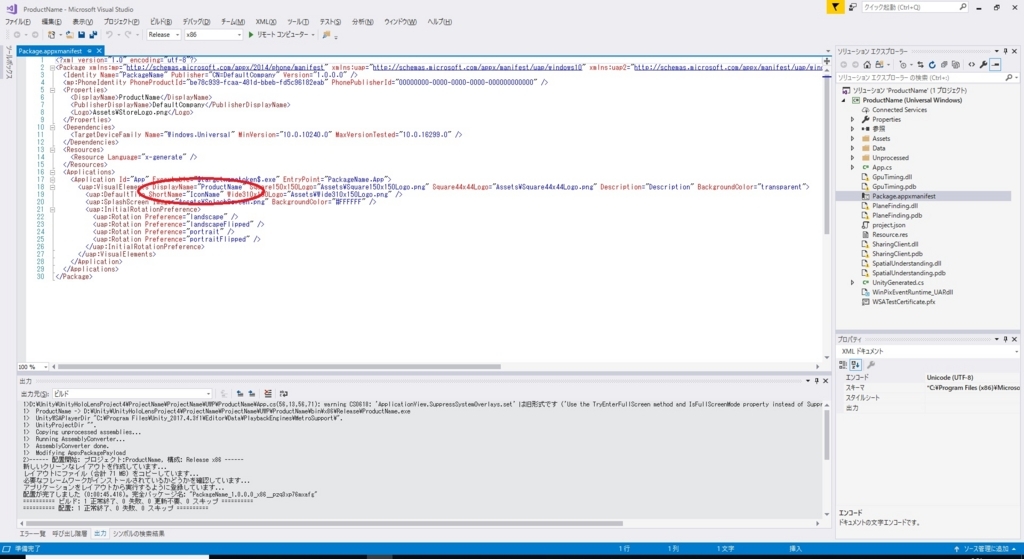Screen dimensions: 1024x559
Task: Click the Properties wrench icon in Solution Explorer toolbar
Action: tap(983, 65)
